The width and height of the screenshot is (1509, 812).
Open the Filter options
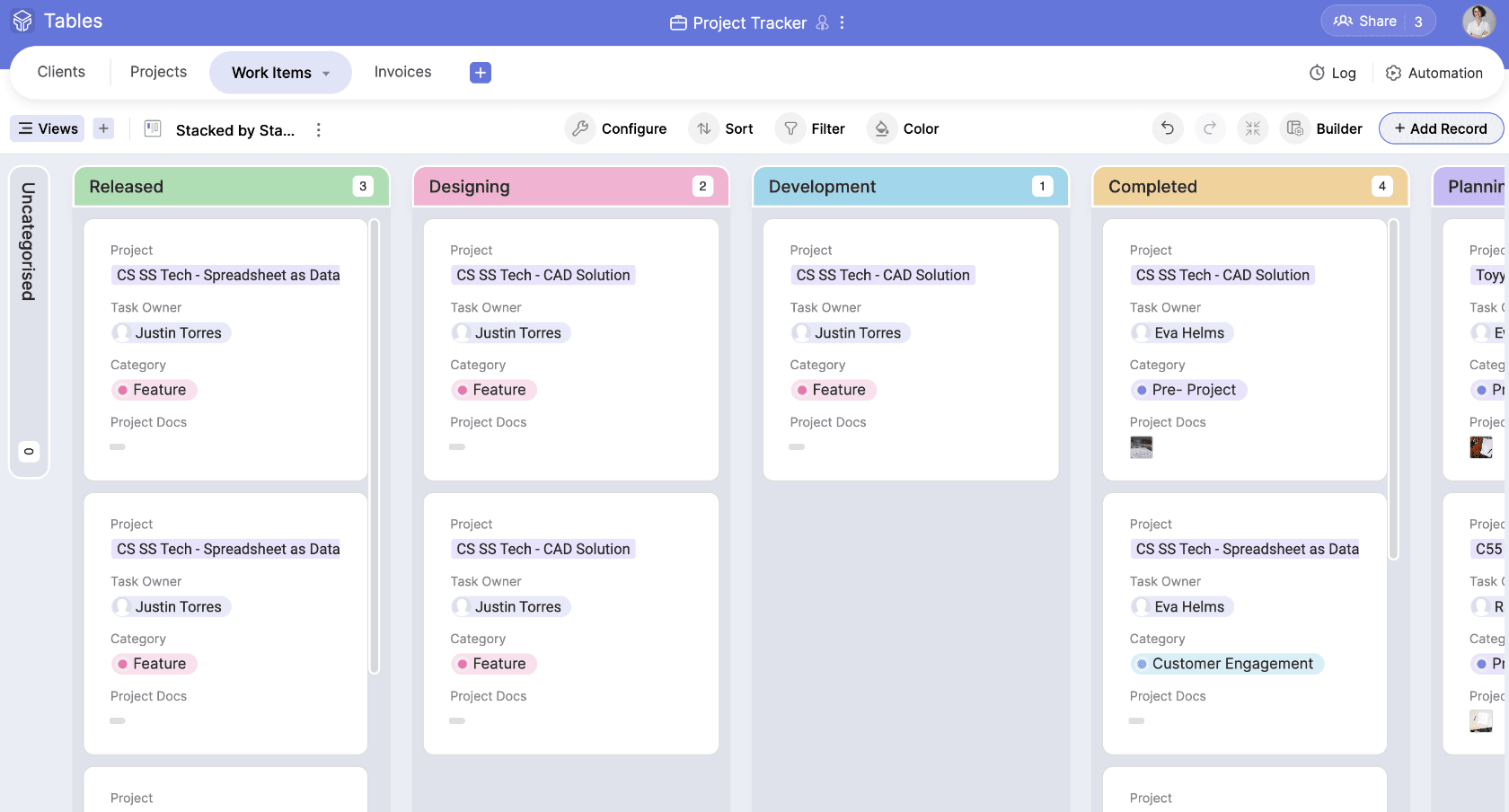[x=811, y=128]
